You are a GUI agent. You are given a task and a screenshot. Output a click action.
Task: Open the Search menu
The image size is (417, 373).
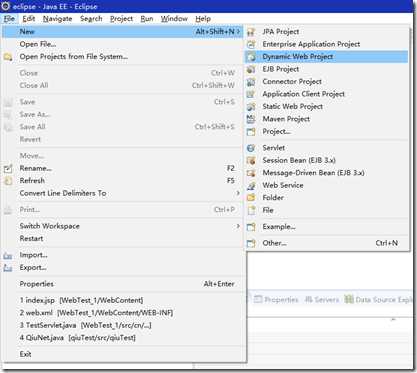pos(91,19)
